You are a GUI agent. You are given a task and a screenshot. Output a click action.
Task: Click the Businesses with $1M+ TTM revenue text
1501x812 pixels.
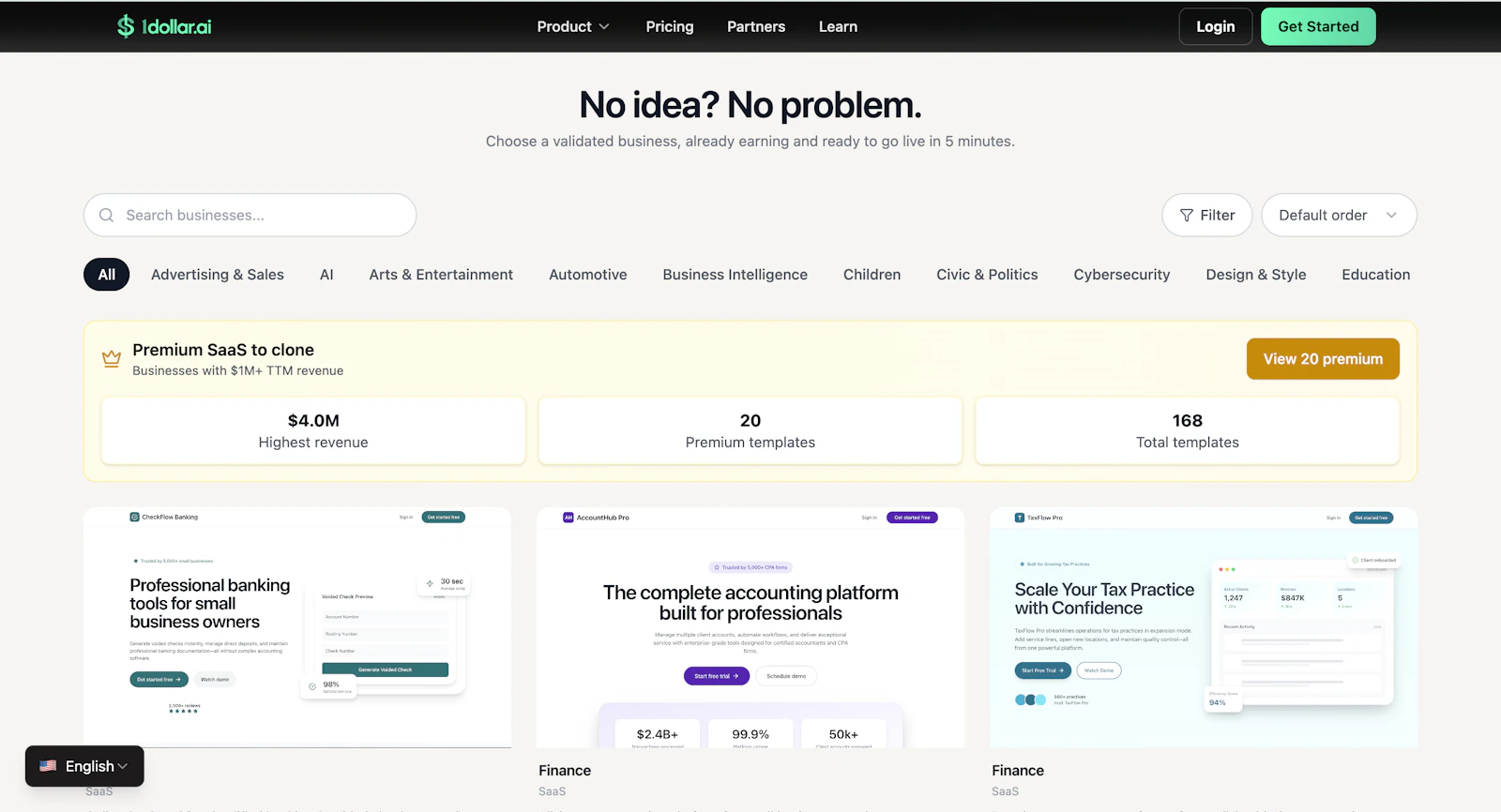238,370
